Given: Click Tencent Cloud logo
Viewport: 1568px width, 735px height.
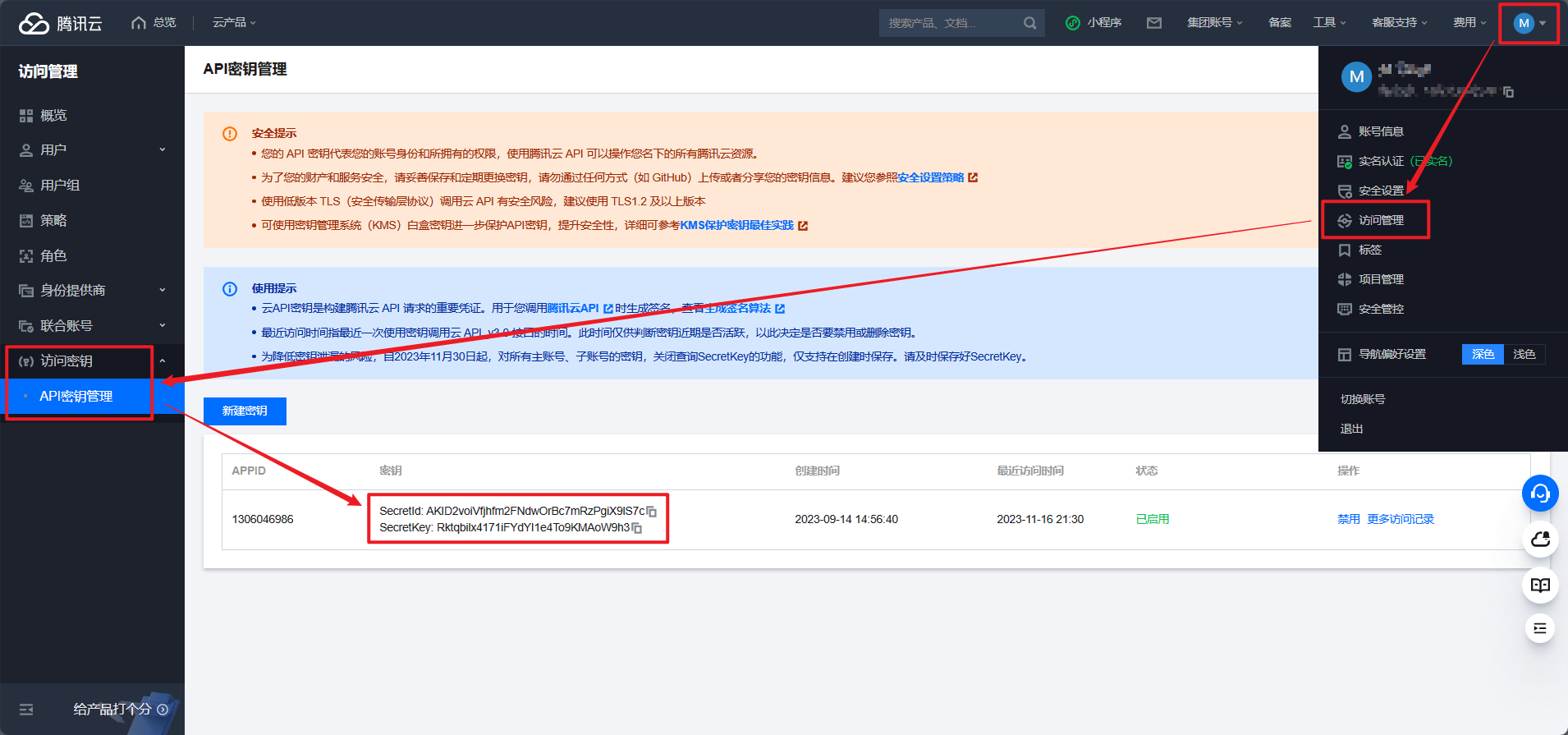Looking at the screenshot, I should click(x=60, y=23).
